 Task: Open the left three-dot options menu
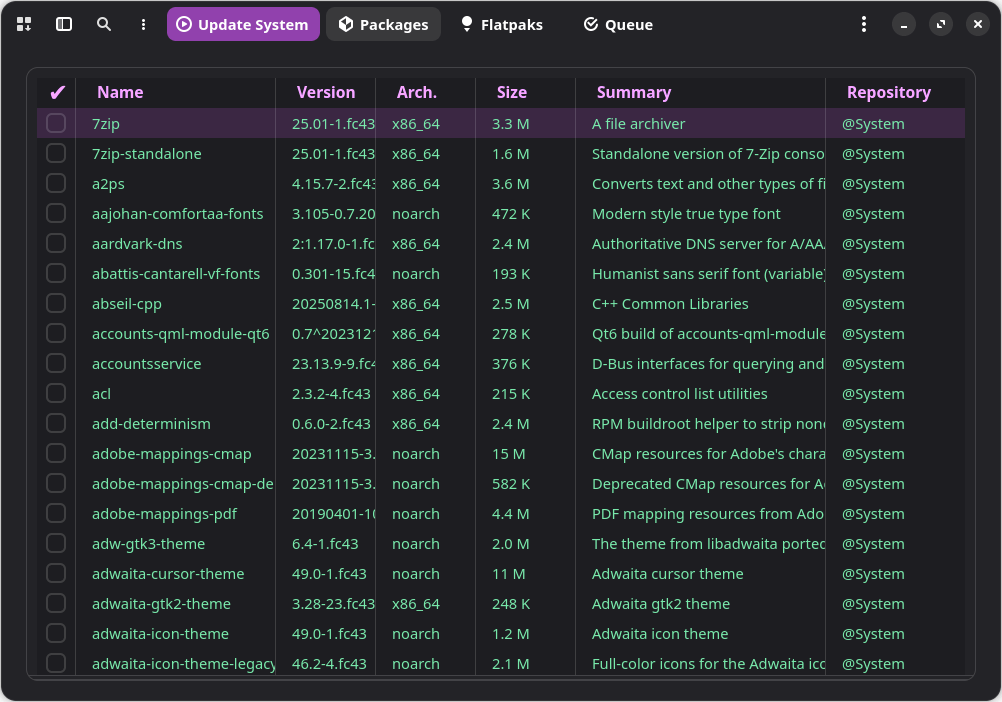(x=144, y=24)
